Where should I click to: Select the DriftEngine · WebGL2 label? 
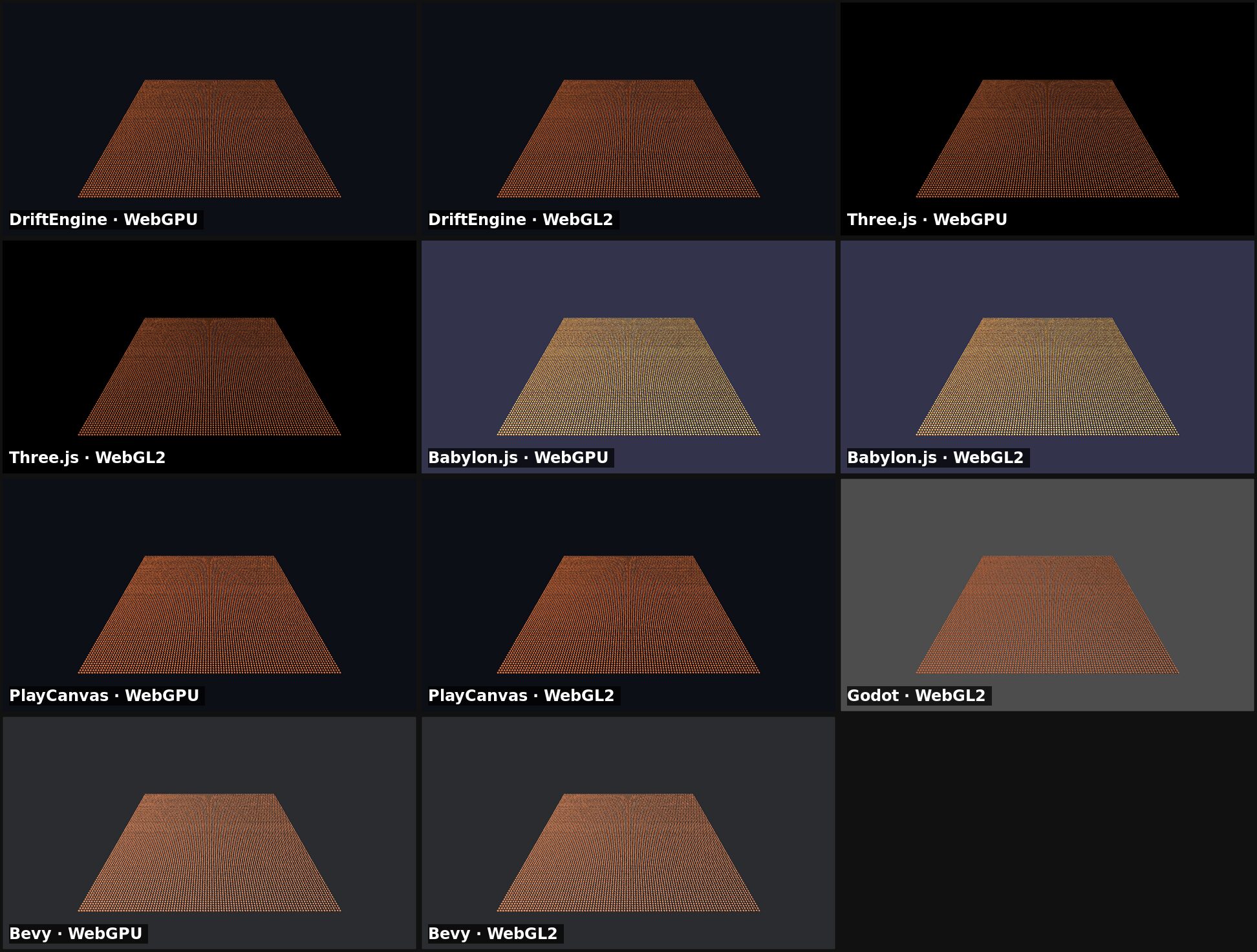pyautogui.click(x=521, y=220)
